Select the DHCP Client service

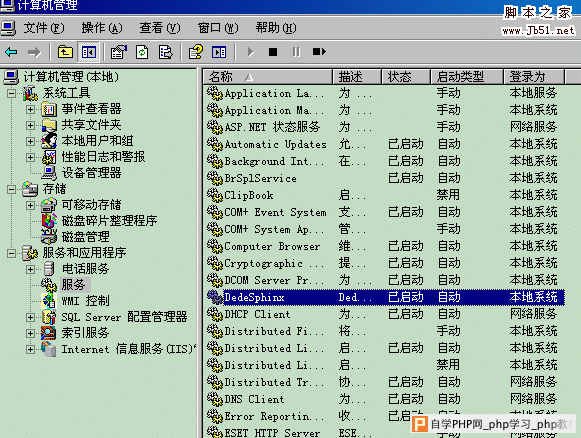[385, 314]
